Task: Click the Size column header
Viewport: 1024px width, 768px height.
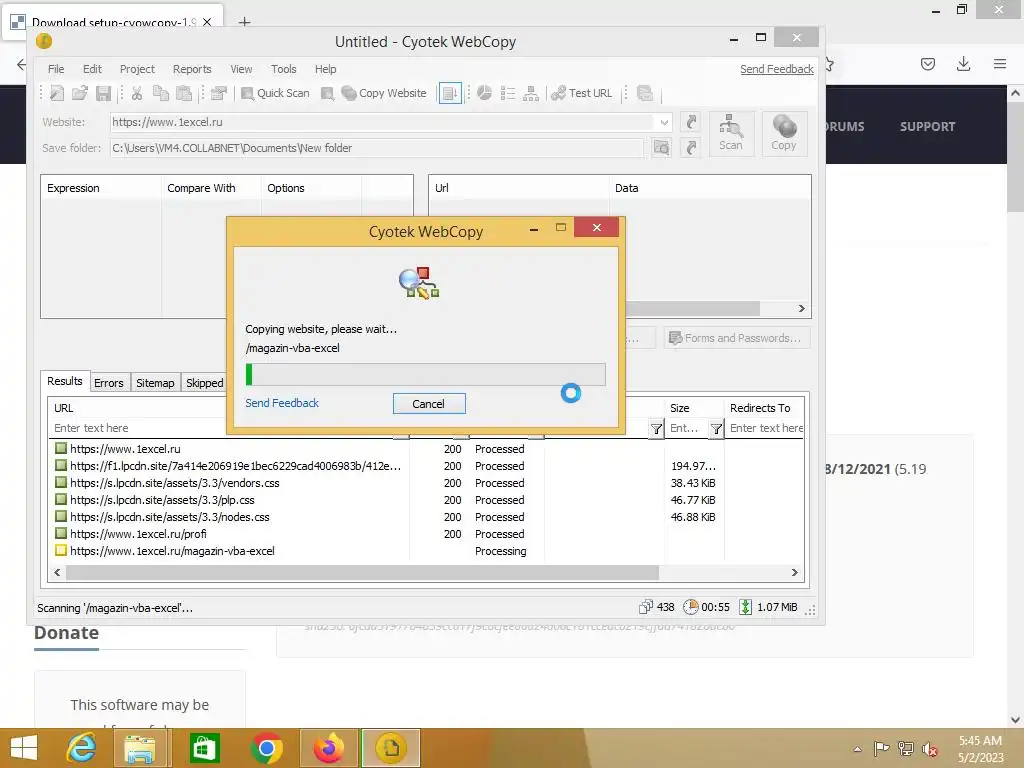Action: 695,408
